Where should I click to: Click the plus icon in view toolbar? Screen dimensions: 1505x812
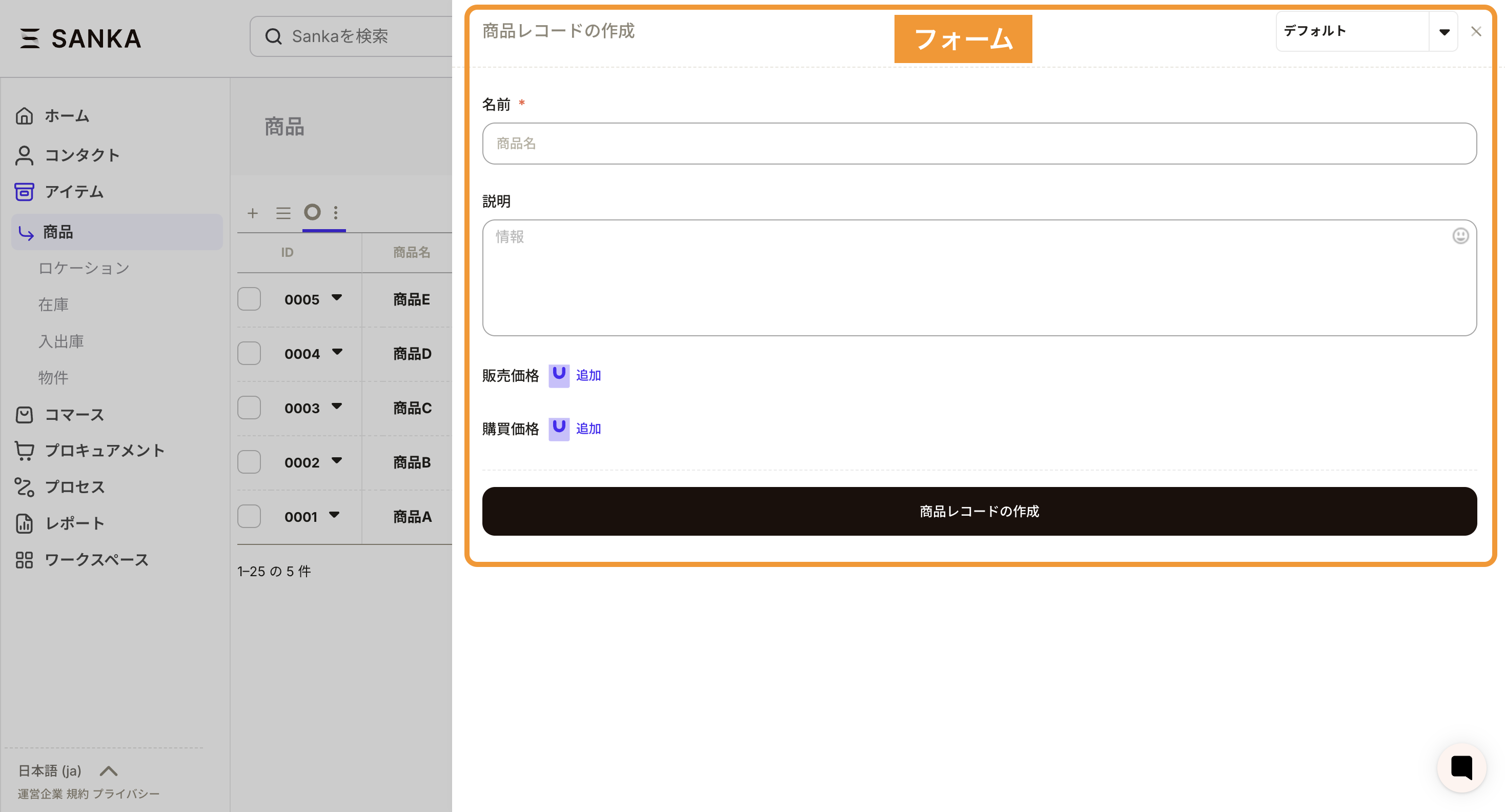[252, 213]
